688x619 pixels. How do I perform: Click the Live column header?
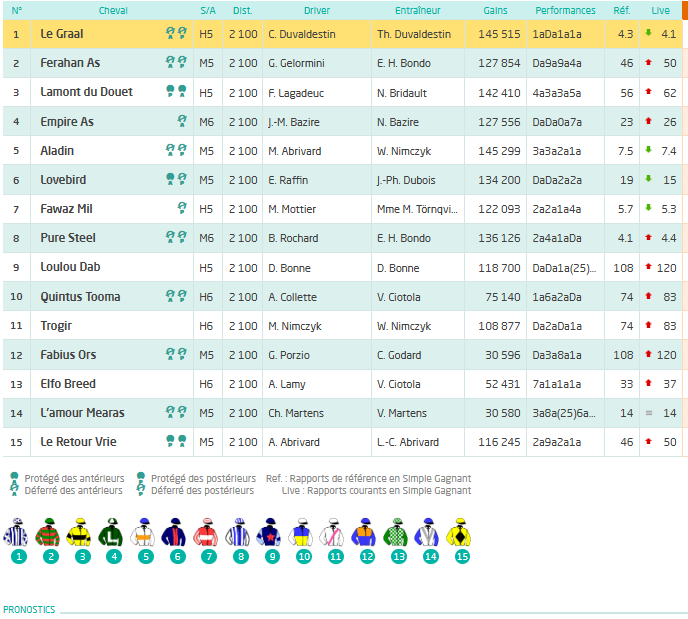660,11
